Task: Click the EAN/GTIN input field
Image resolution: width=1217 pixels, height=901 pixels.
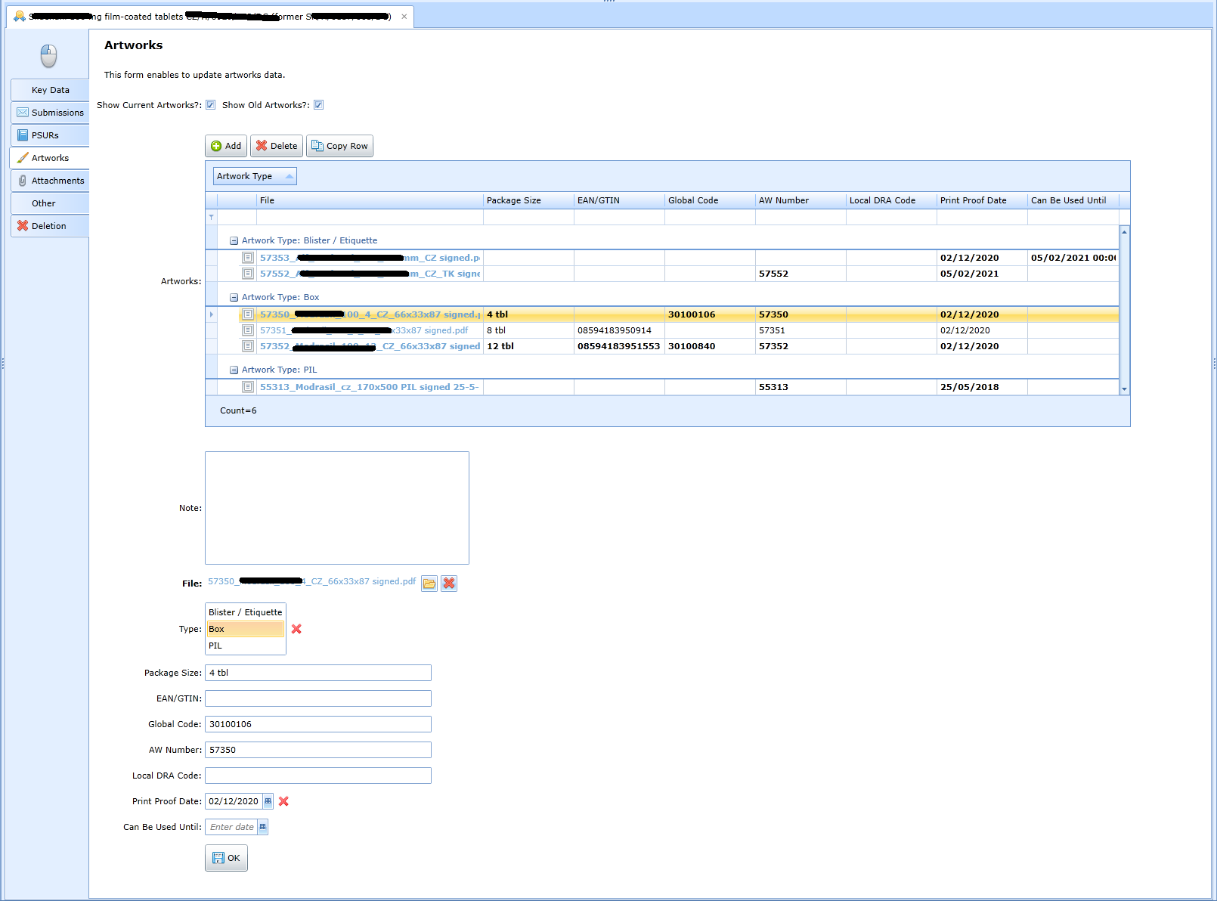Action: click(318, 698)
